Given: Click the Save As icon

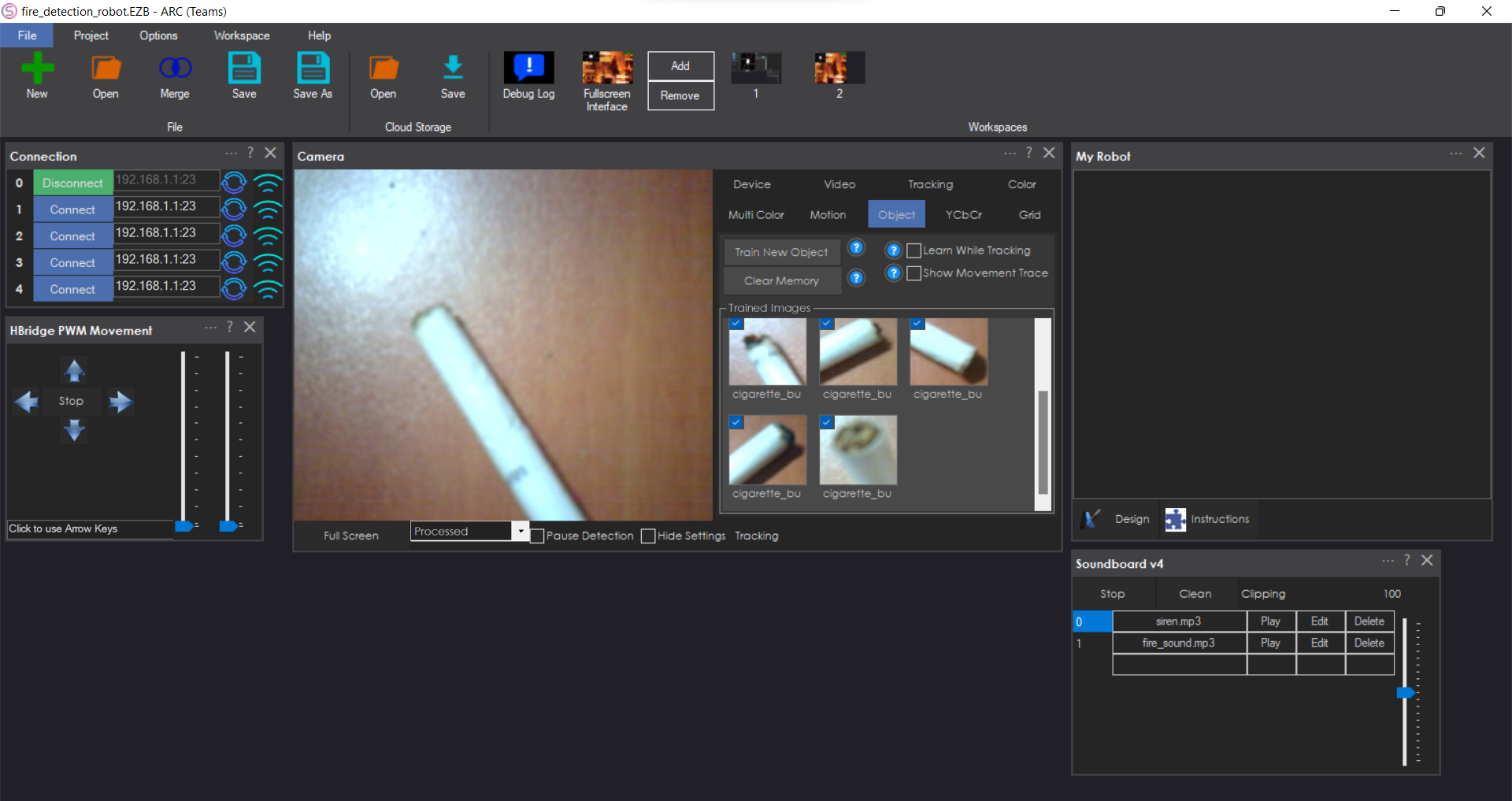Looking at the screenshot, I should pos(313,76).
